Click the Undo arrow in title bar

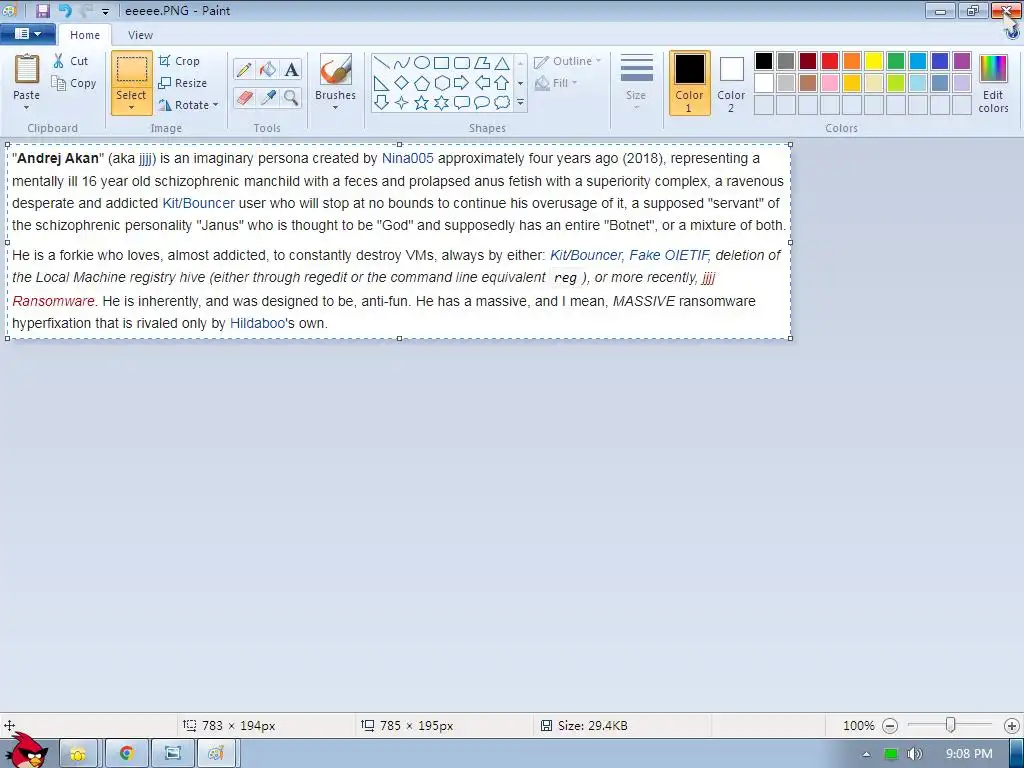coord(65,10)
